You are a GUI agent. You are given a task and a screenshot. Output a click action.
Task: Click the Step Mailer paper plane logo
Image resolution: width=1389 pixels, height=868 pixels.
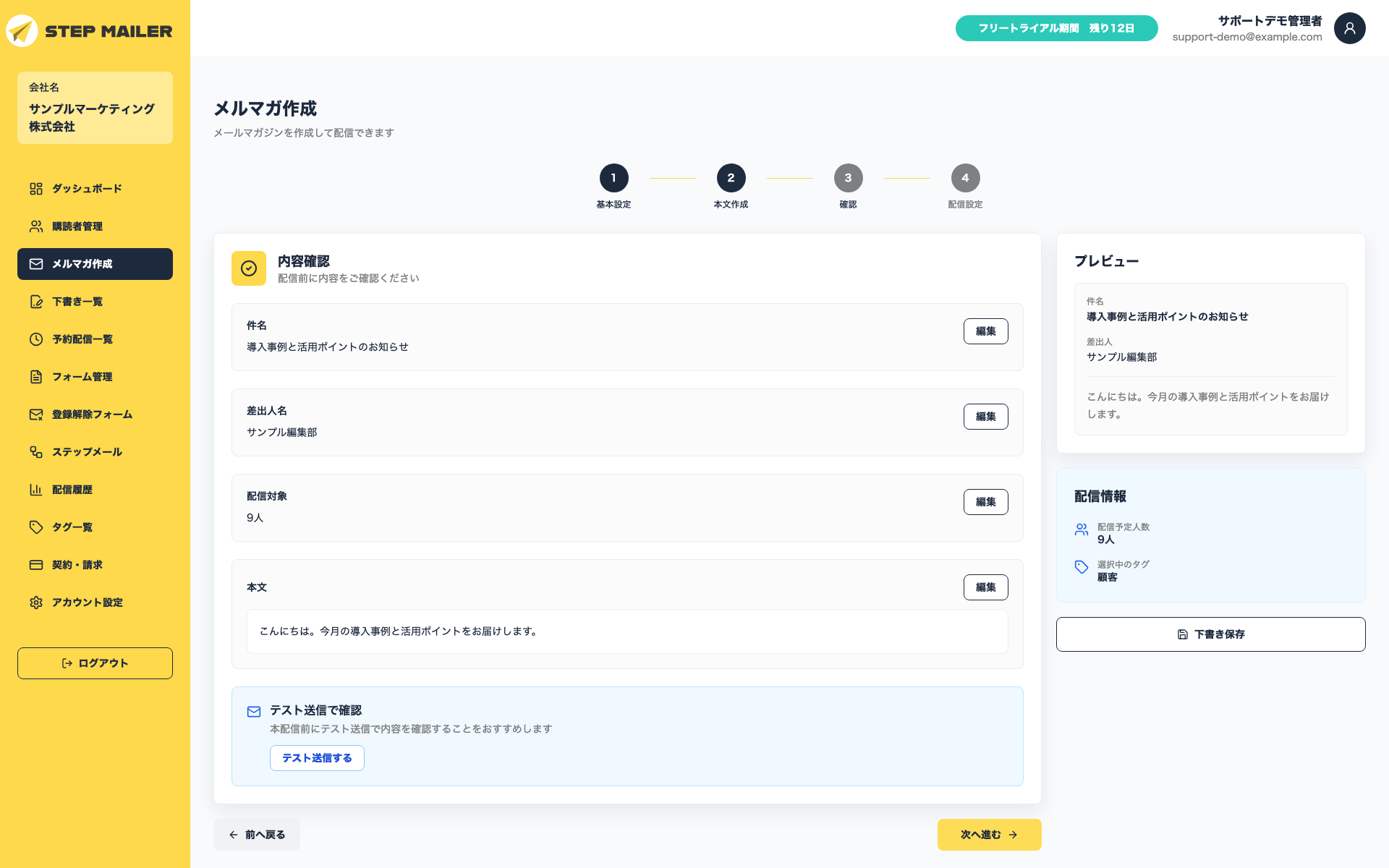coord(22,31)
